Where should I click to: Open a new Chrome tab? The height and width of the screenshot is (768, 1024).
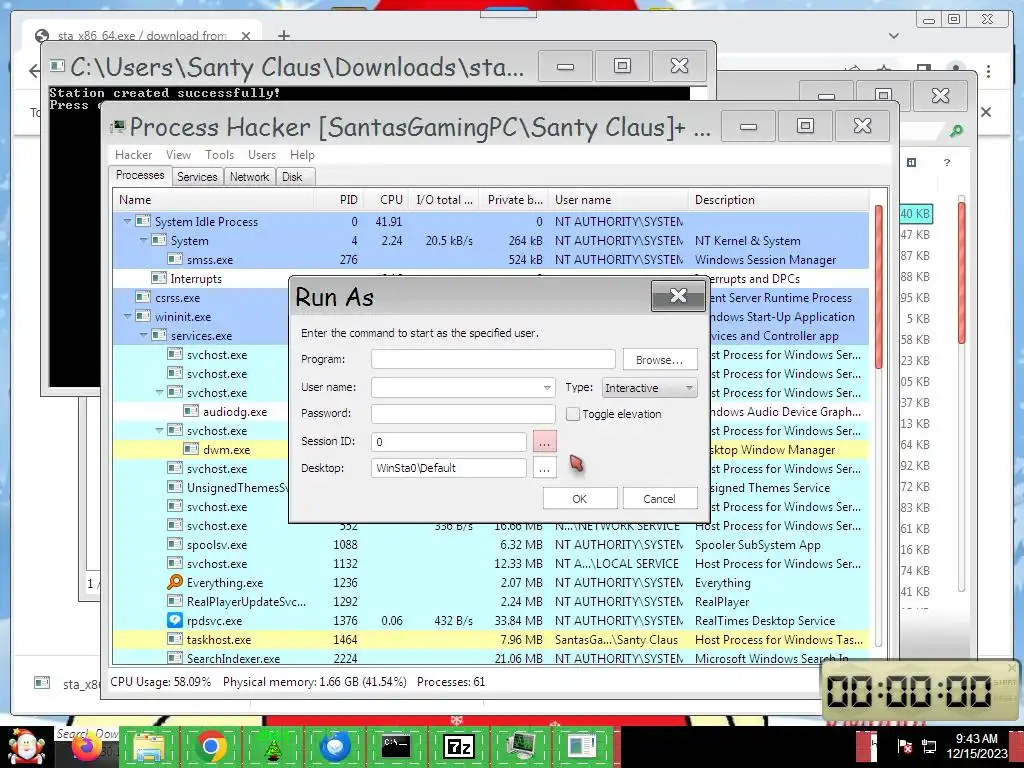(283, 35)
